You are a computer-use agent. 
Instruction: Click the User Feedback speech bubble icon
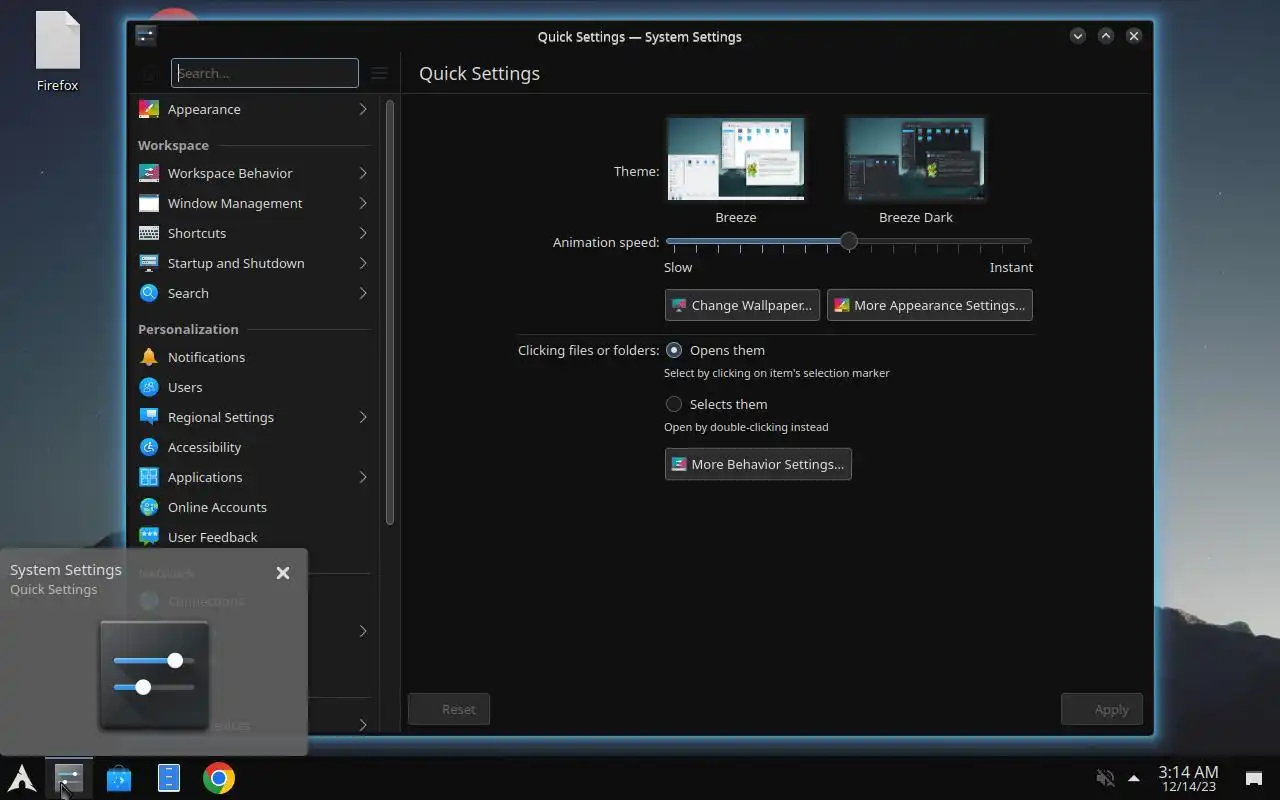(149, 537)
